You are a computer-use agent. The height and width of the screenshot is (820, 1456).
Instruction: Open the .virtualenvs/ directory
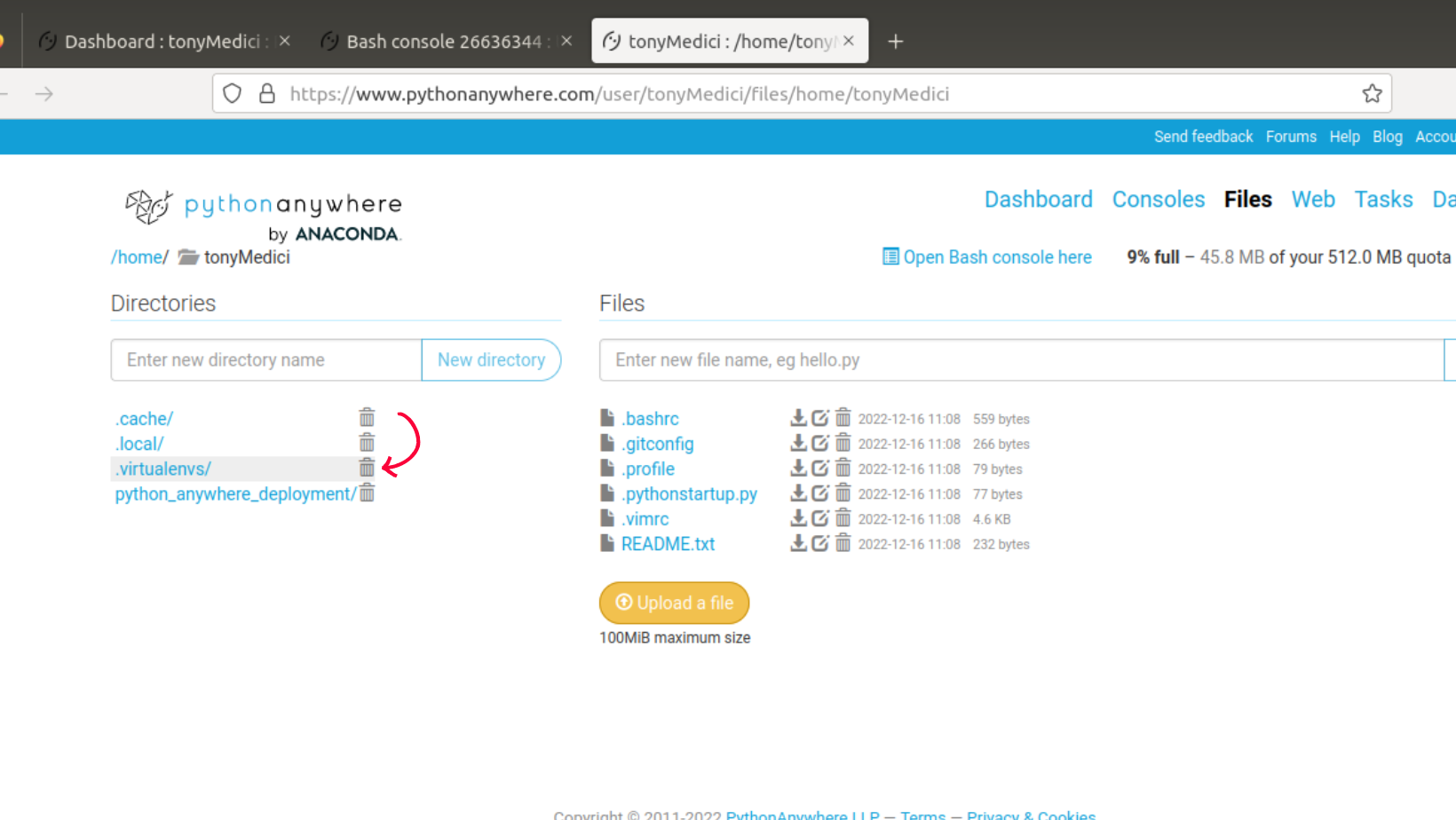[x=163, y=468]
